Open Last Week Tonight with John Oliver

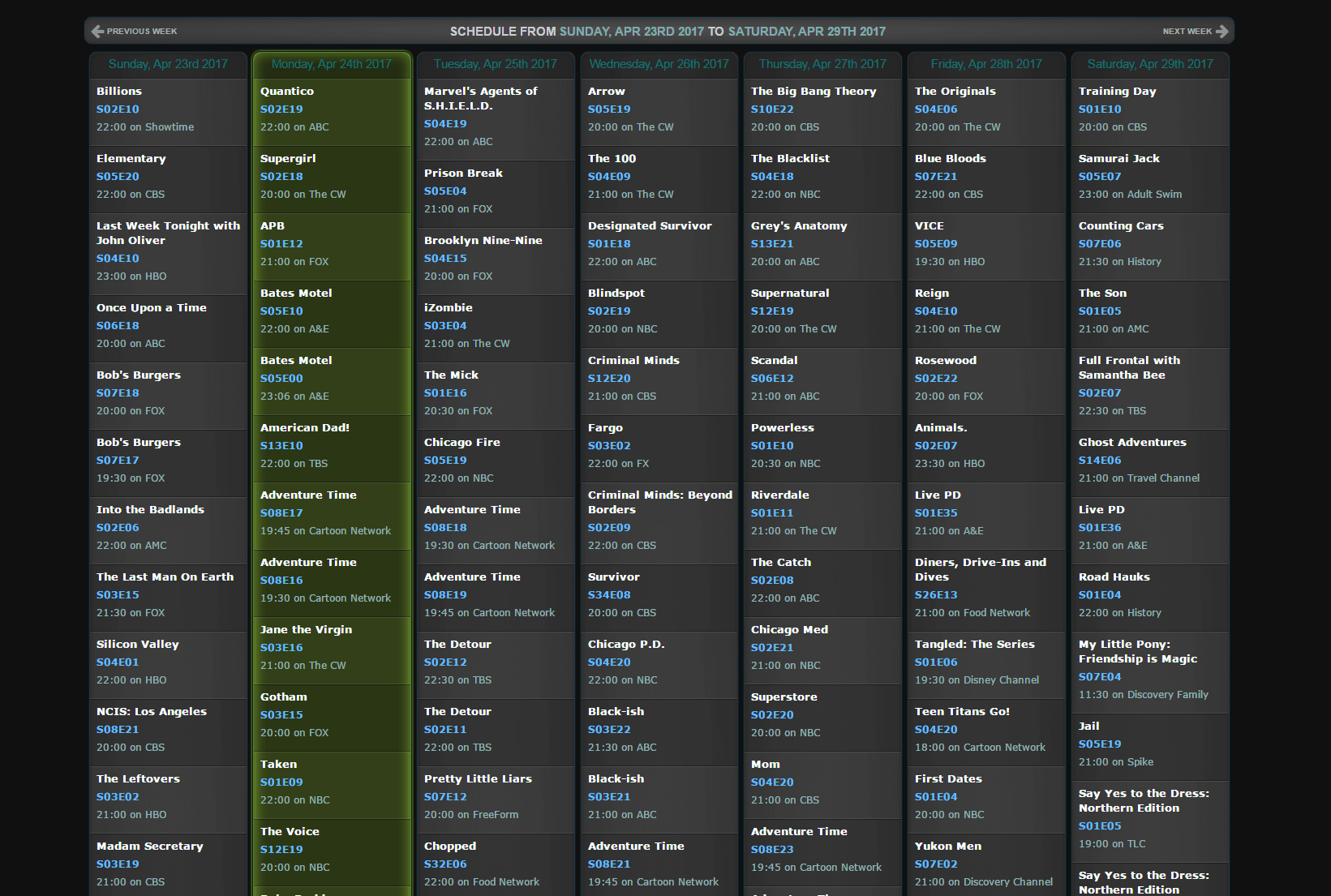pyautogui.click(x=168, y=234)
